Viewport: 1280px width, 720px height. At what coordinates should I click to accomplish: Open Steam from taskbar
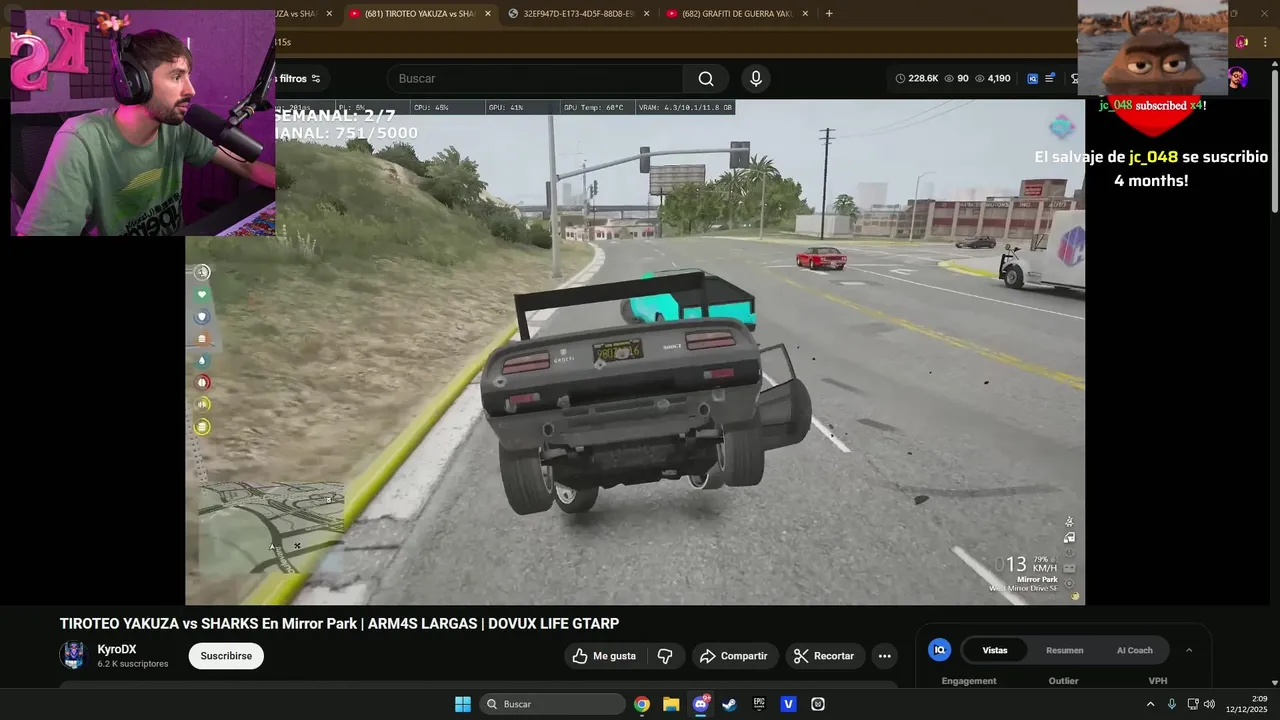730,704
